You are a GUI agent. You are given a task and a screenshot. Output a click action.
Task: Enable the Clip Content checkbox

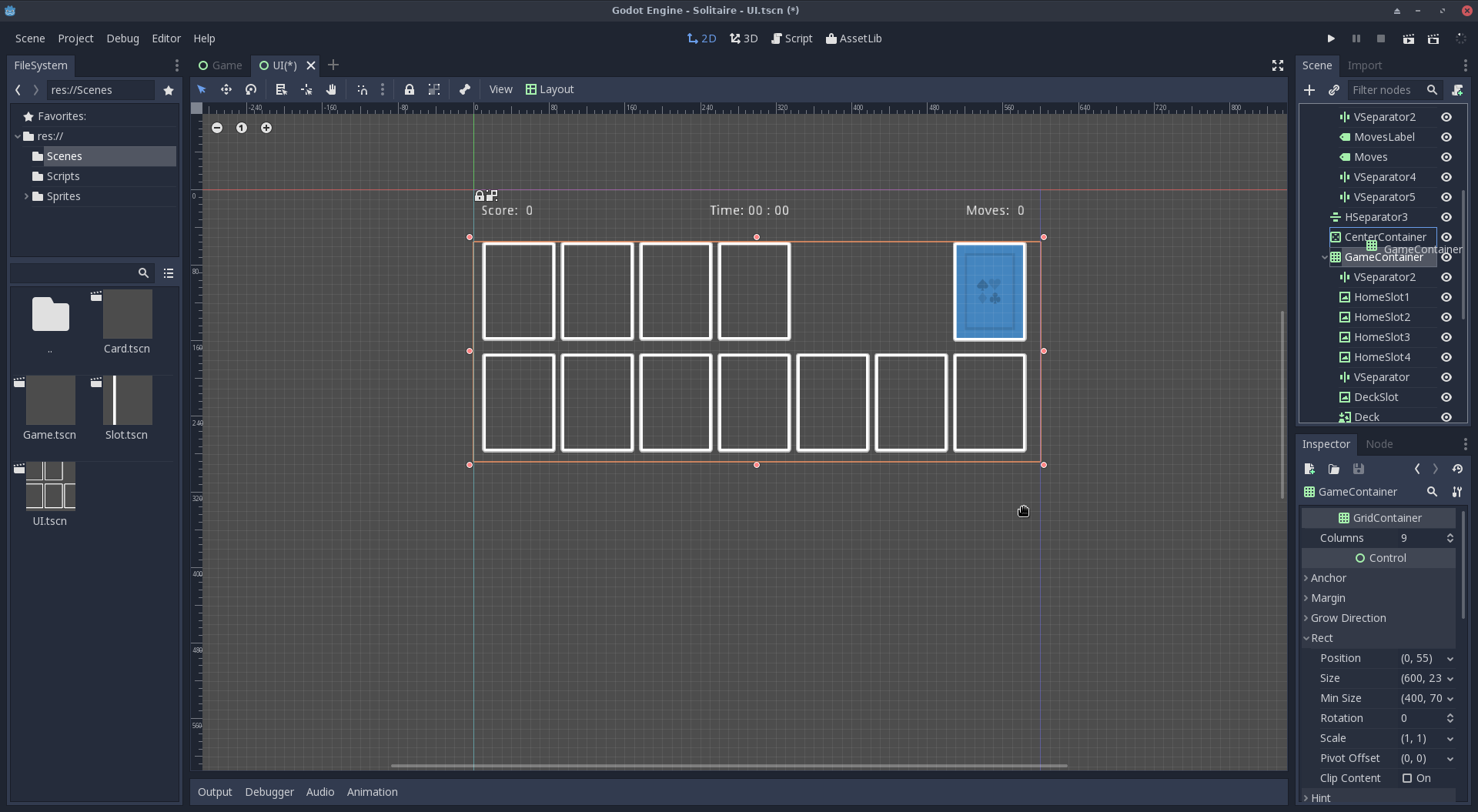(x=1406, y=777)
